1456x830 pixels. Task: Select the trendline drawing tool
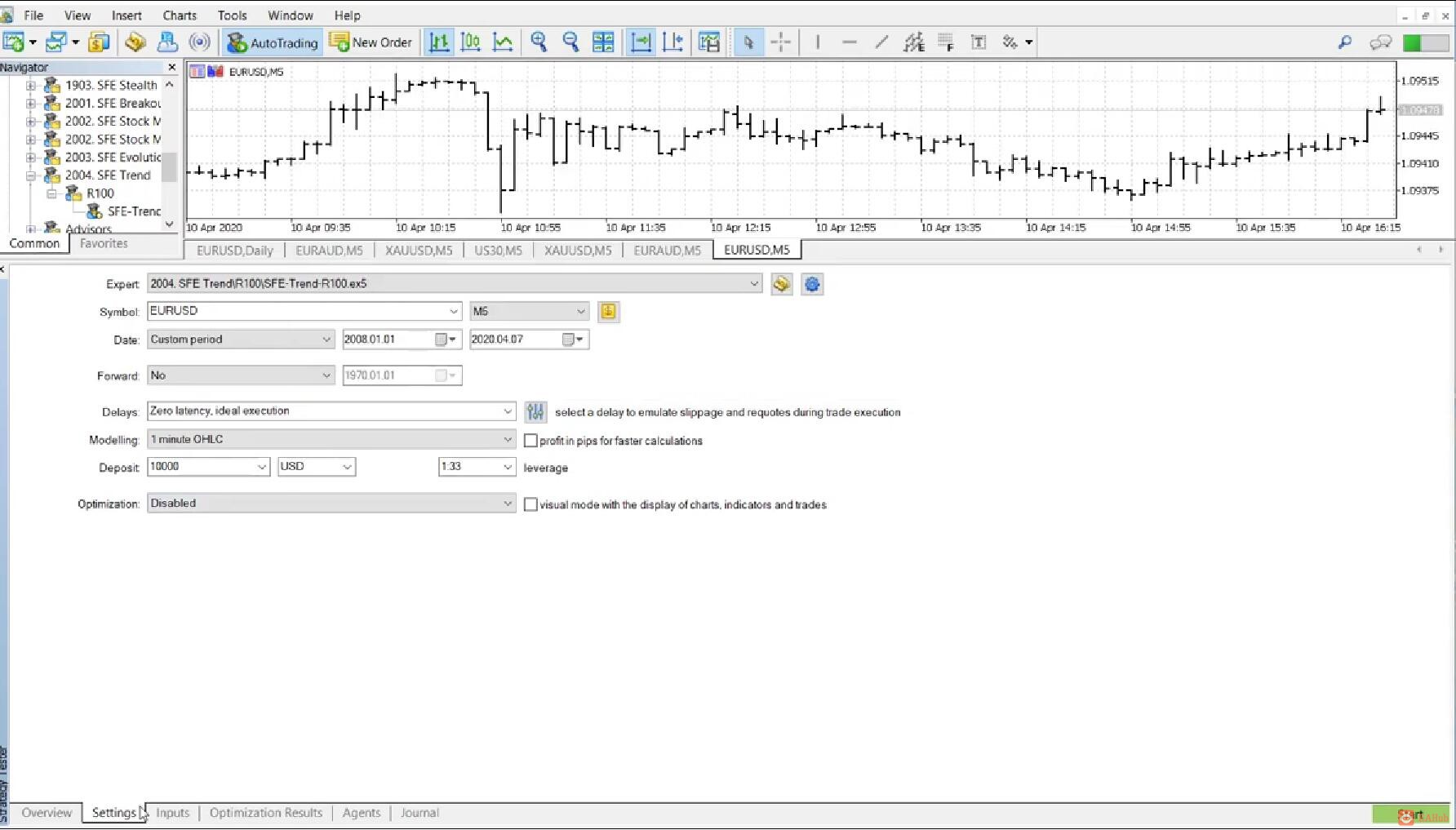(881, 42)
